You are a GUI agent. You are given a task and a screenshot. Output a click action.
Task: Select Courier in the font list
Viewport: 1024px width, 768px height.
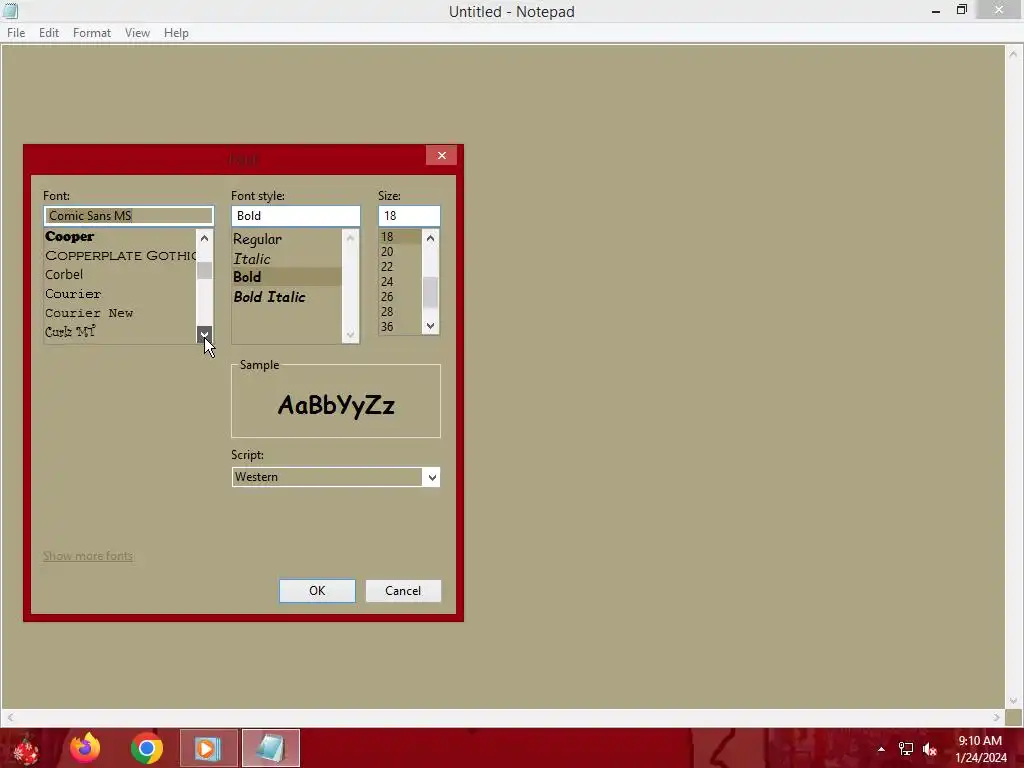point(120,294)
